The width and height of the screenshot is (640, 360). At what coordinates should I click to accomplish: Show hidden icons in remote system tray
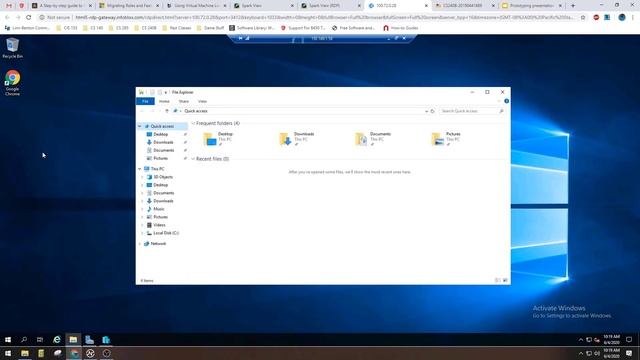coord(581,340)
